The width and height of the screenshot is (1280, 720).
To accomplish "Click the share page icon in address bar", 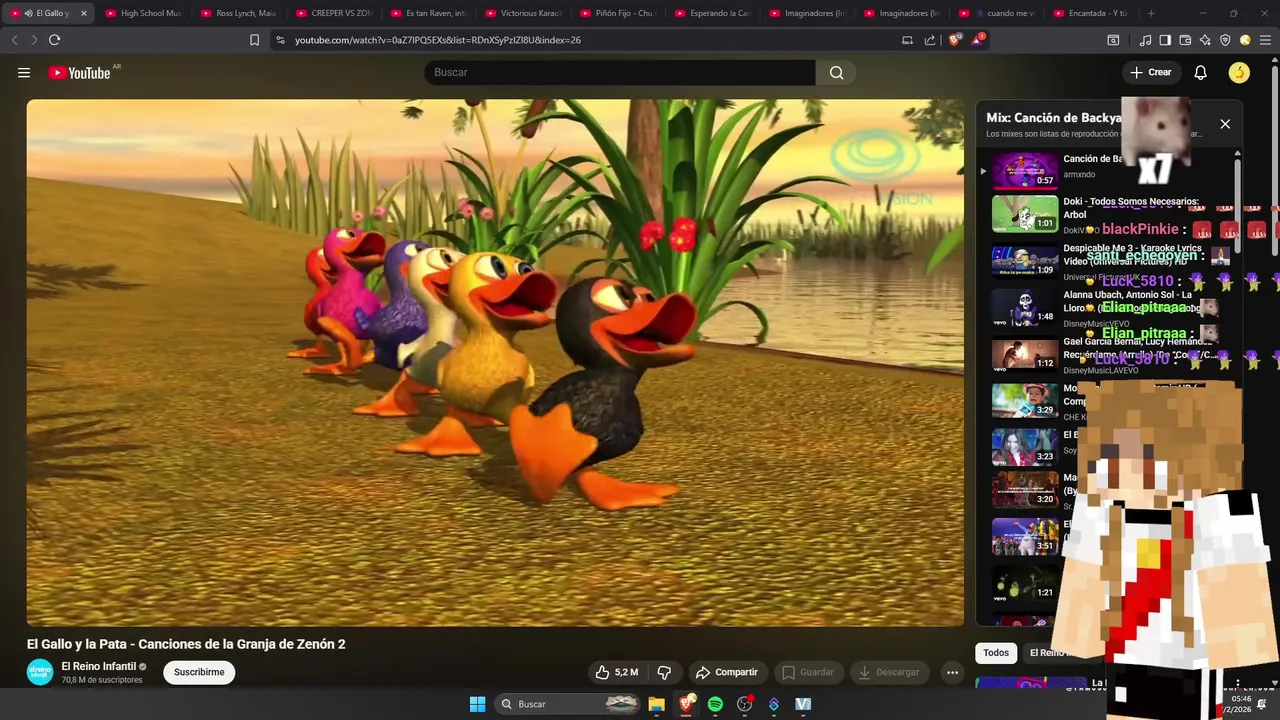I will [x=930, y=40].
